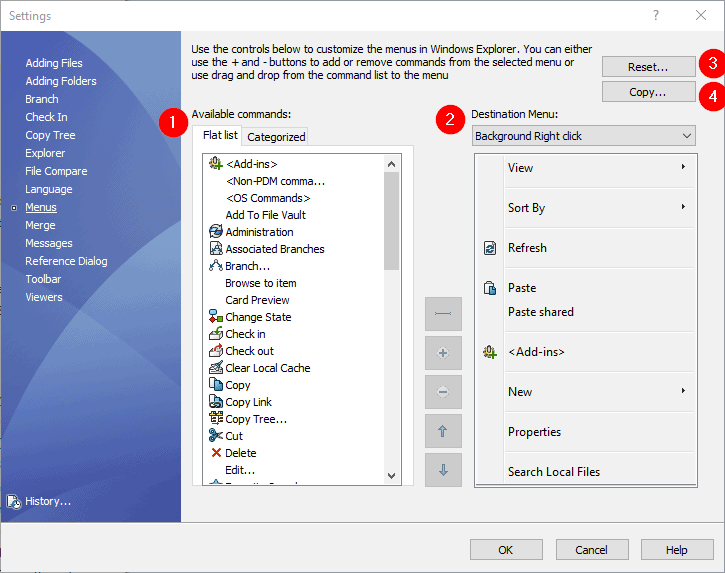Image resolution: width=725 pixels, height=573 pixels.
Task: Click the Copy... button at top right
Action: 648,92
